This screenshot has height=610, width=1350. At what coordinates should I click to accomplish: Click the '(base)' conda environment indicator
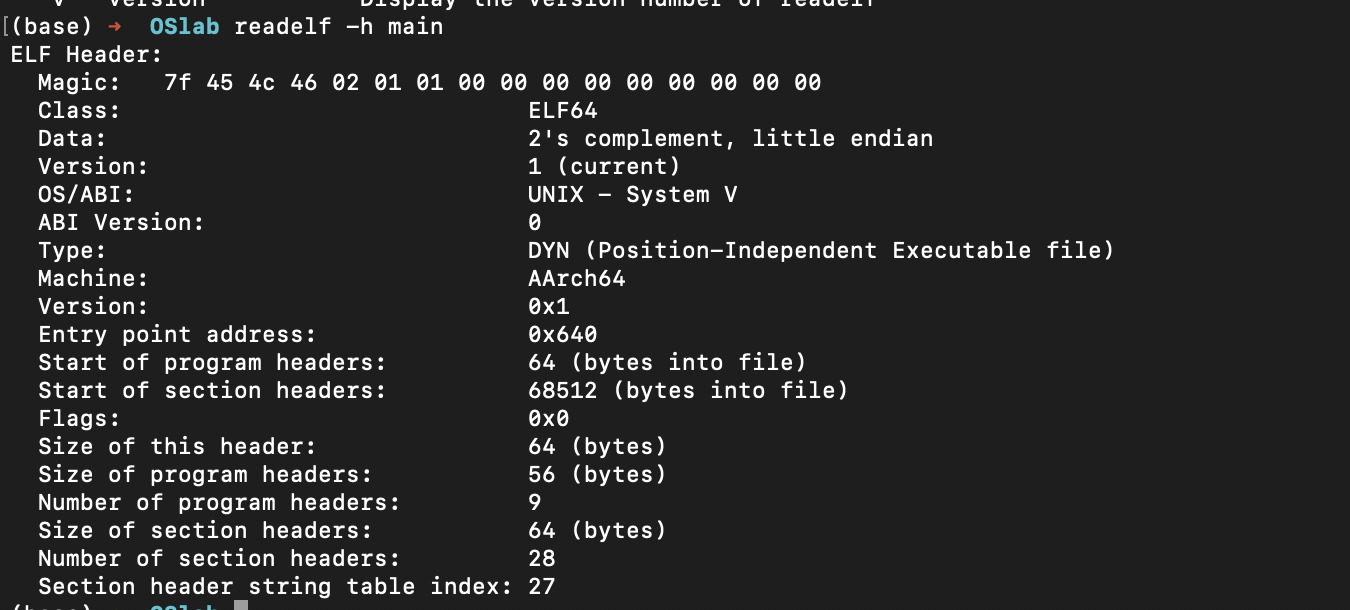(x=52, y=27)
